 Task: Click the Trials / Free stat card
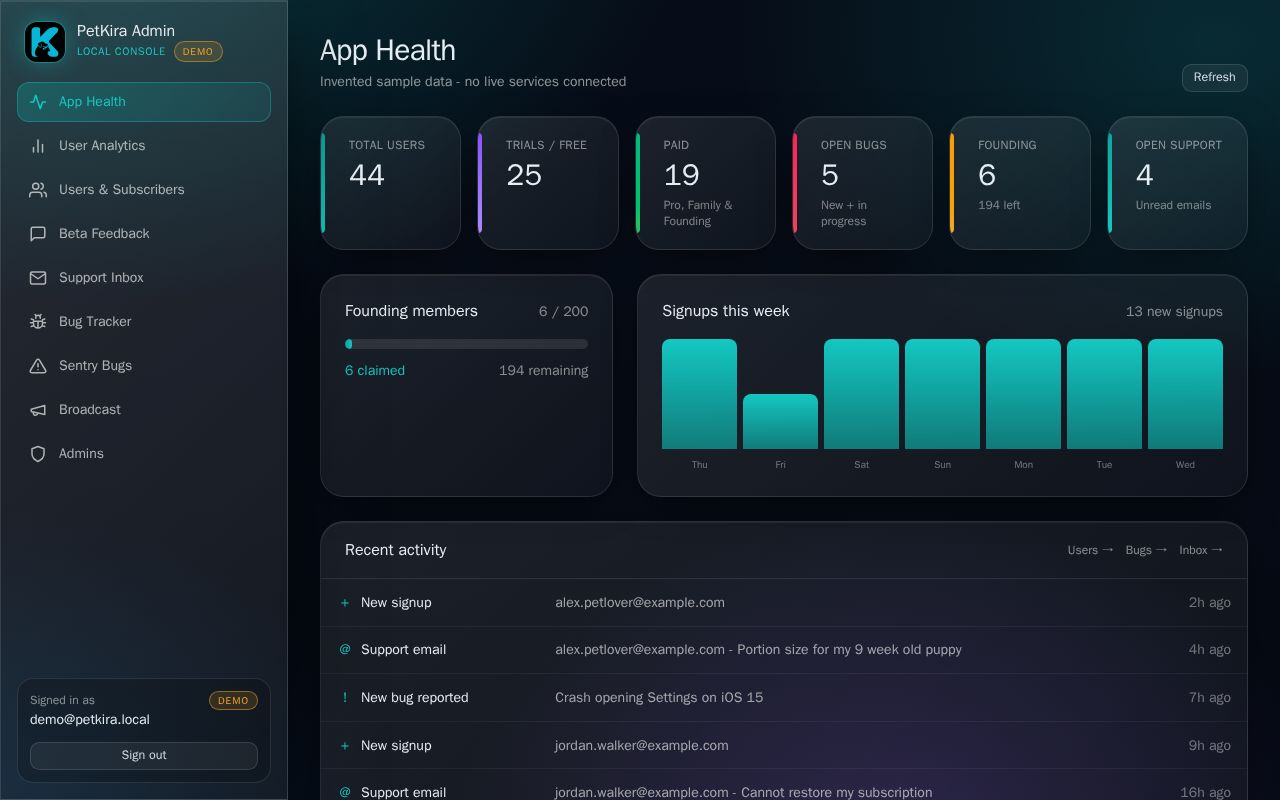click(x=548, y=183)
